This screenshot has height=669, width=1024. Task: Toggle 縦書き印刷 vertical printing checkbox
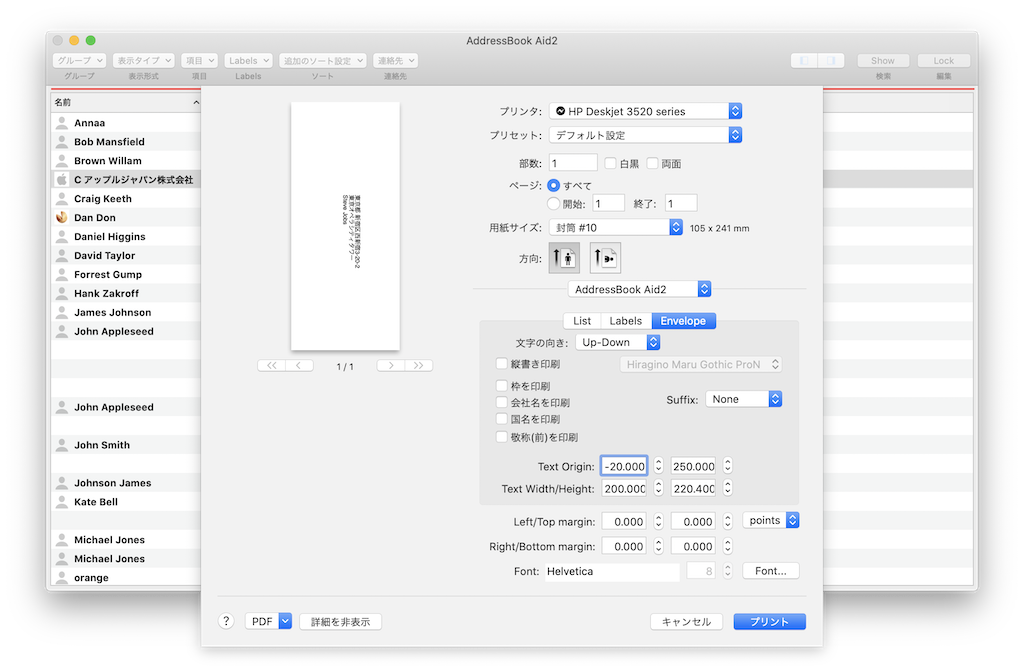(502, 364)
